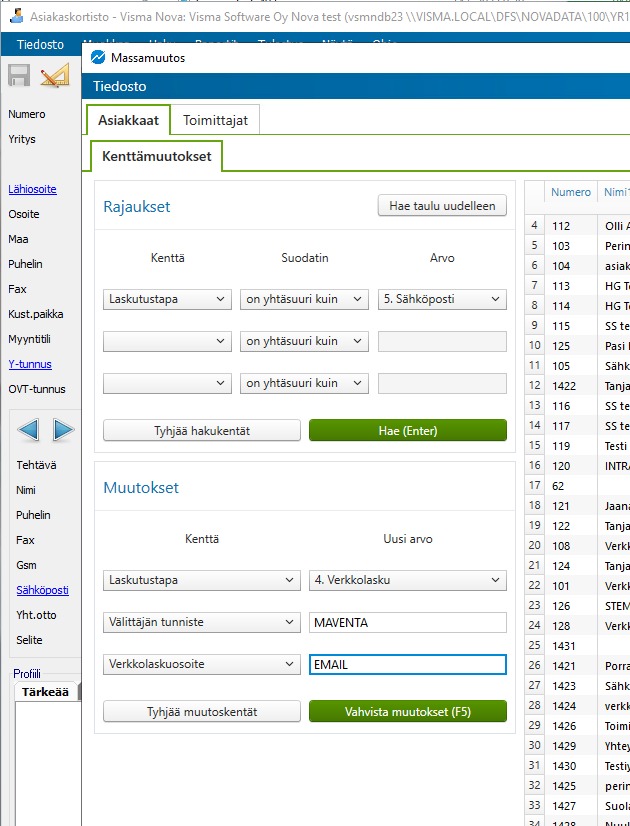630x826 pixels.
Task: Select table row with number 120
Action: click(x=577, y=466)
